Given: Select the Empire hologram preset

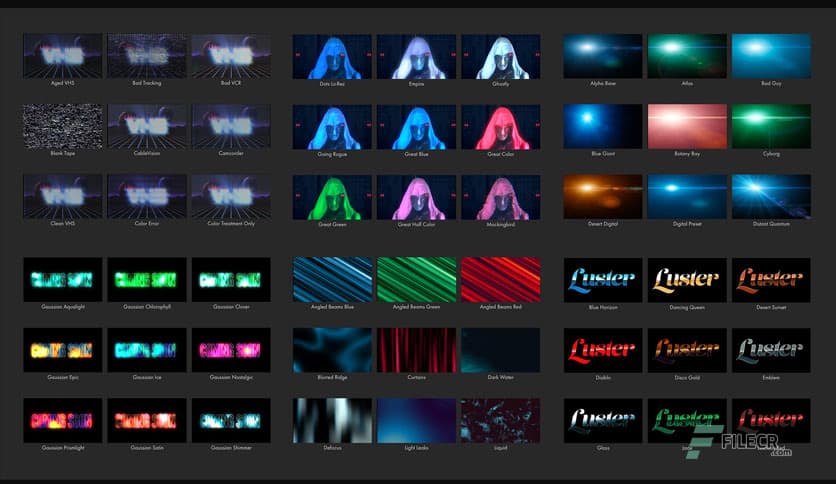Looking at the screenshot, I should (x=416, y=57).
